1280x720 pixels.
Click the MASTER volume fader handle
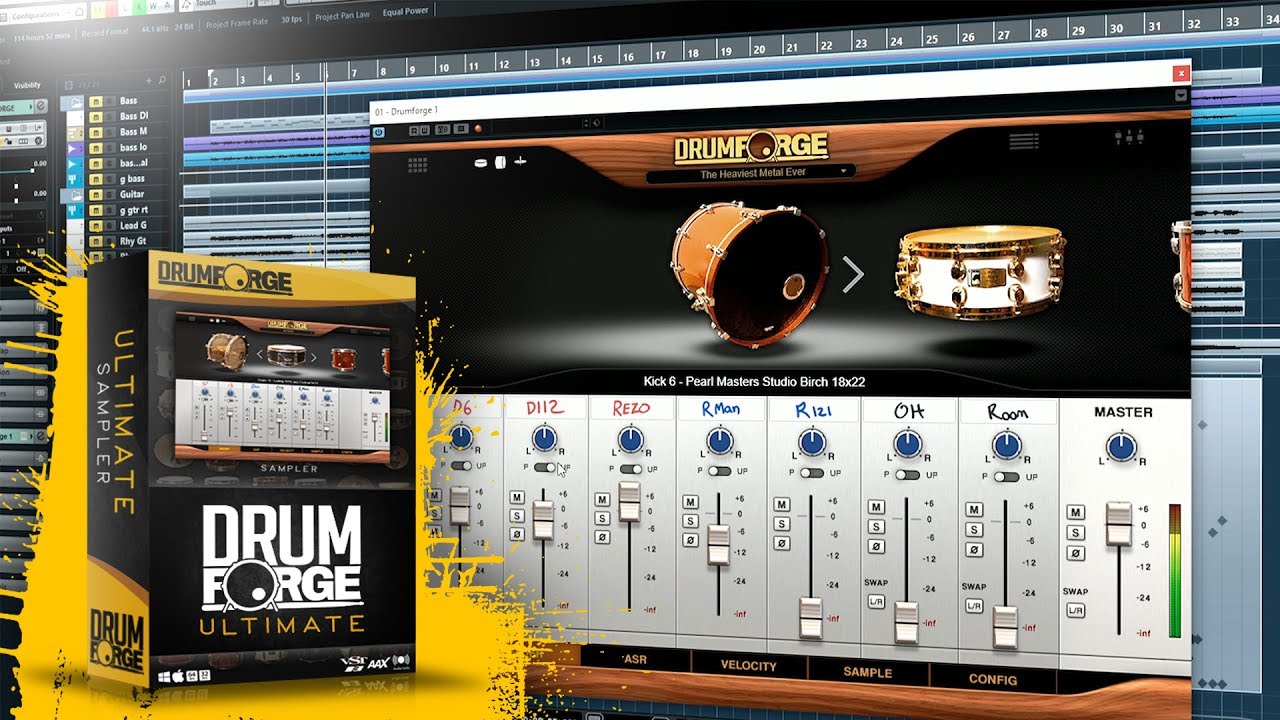point(1119,524)
